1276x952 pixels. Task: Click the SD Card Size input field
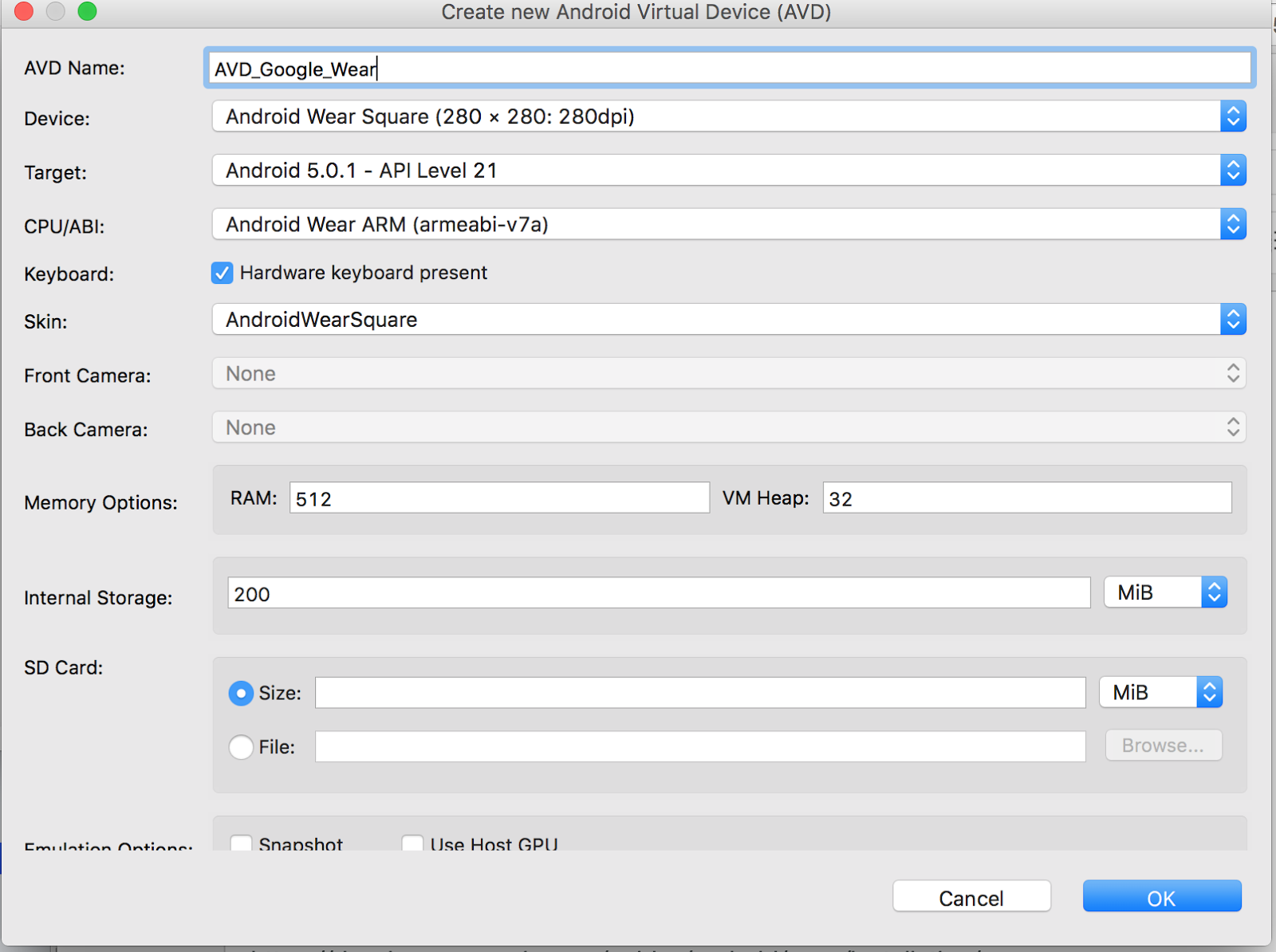coord(700,693)
